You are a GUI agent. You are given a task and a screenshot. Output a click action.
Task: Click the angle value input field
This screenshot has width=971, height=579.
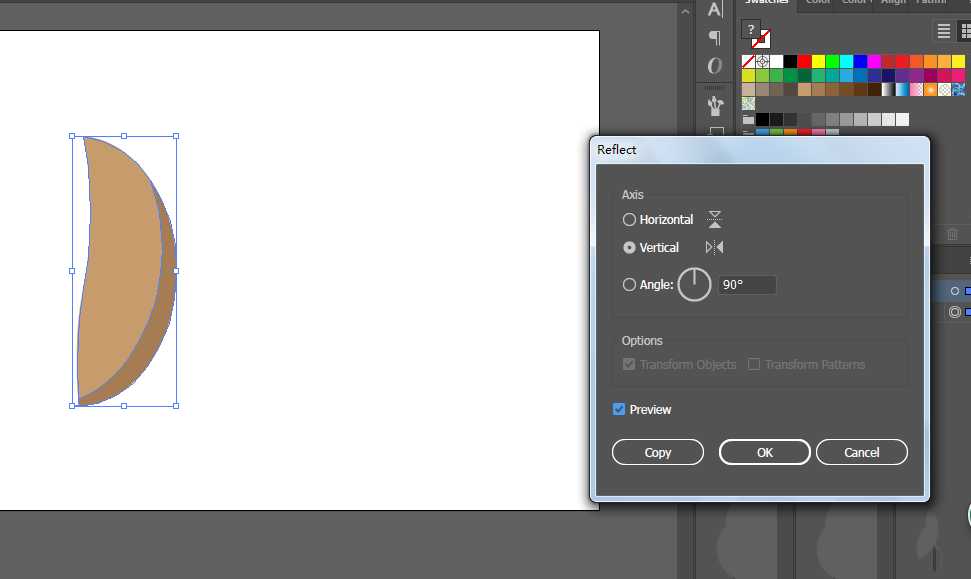coord(746,285)
